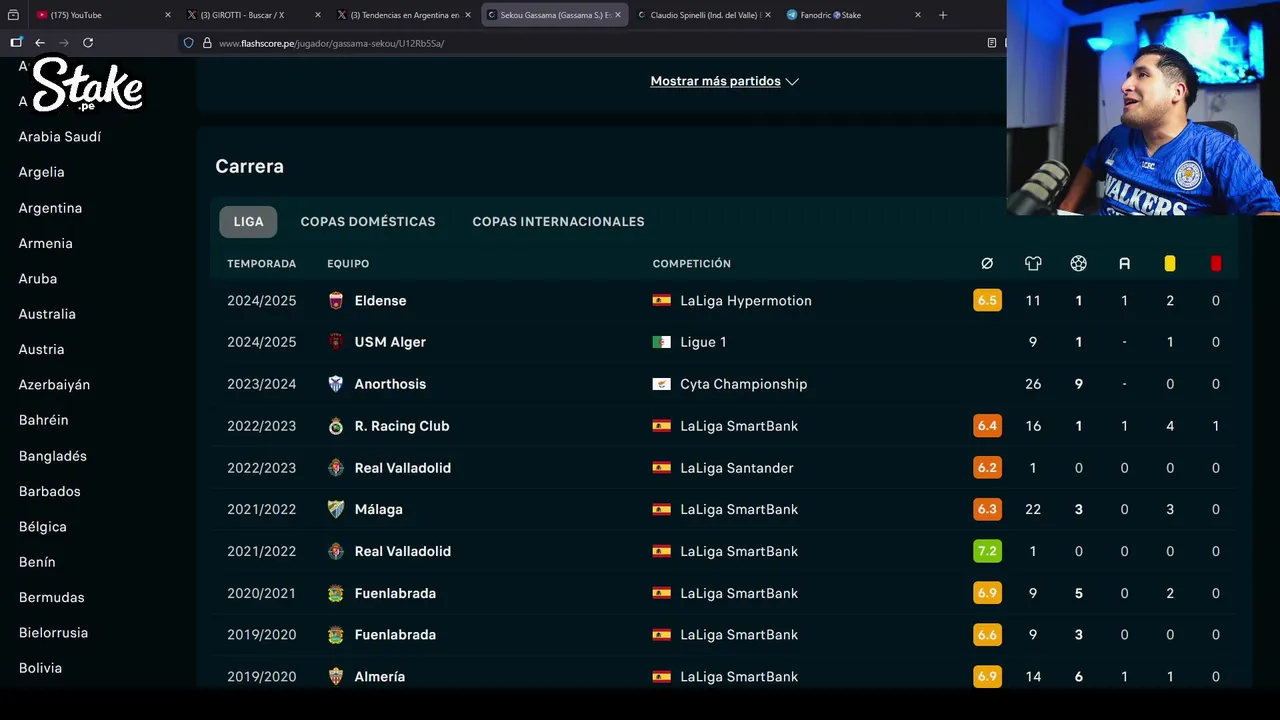This screenshot has width=1280, height=720.
Task: Open the 2022/2023 Real Valladolid link
Action: [402, 468]
